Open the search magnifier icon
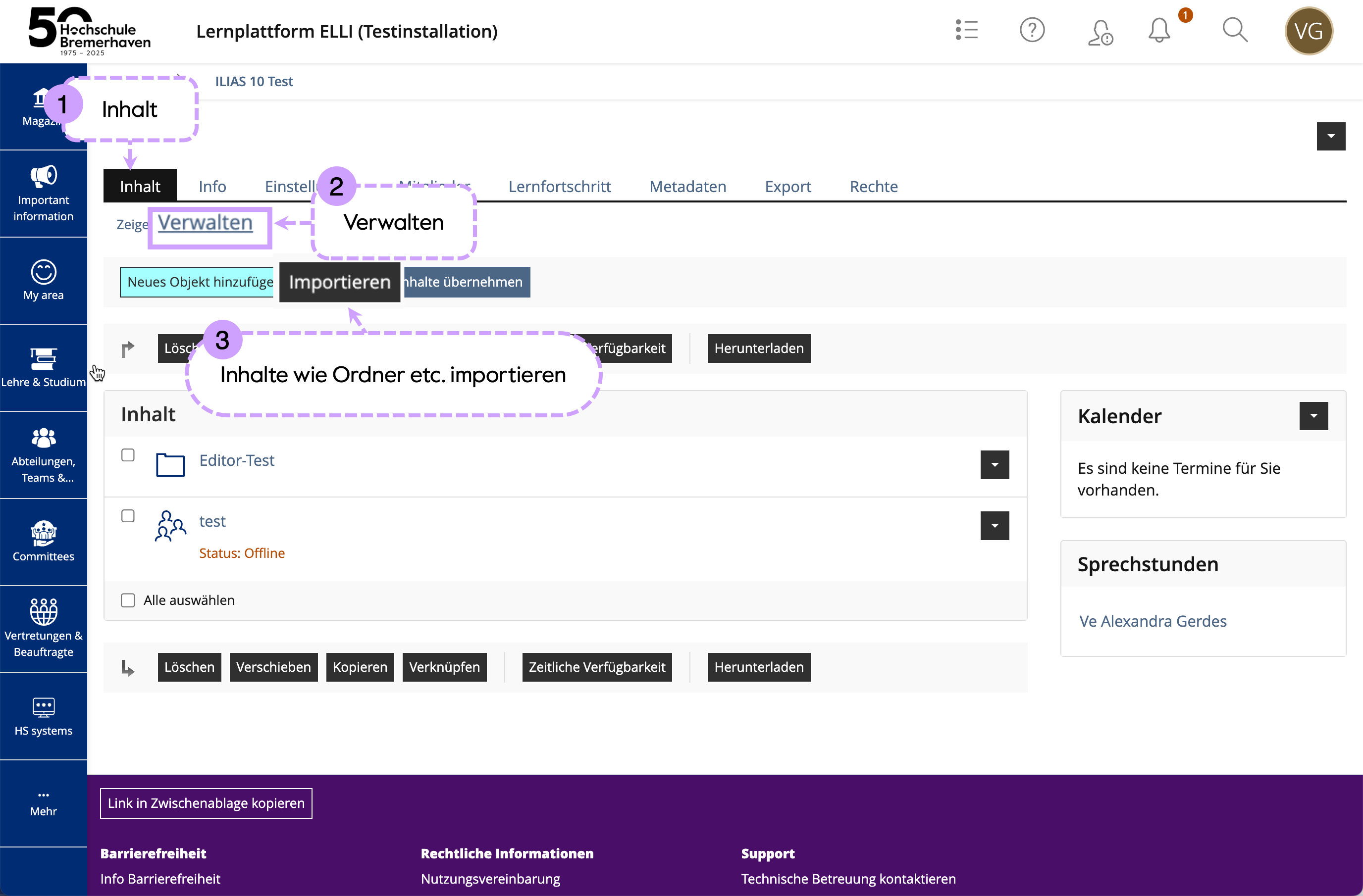Screen dimensions: 1363x896 pyautogui.click(x=1234, y=30)
